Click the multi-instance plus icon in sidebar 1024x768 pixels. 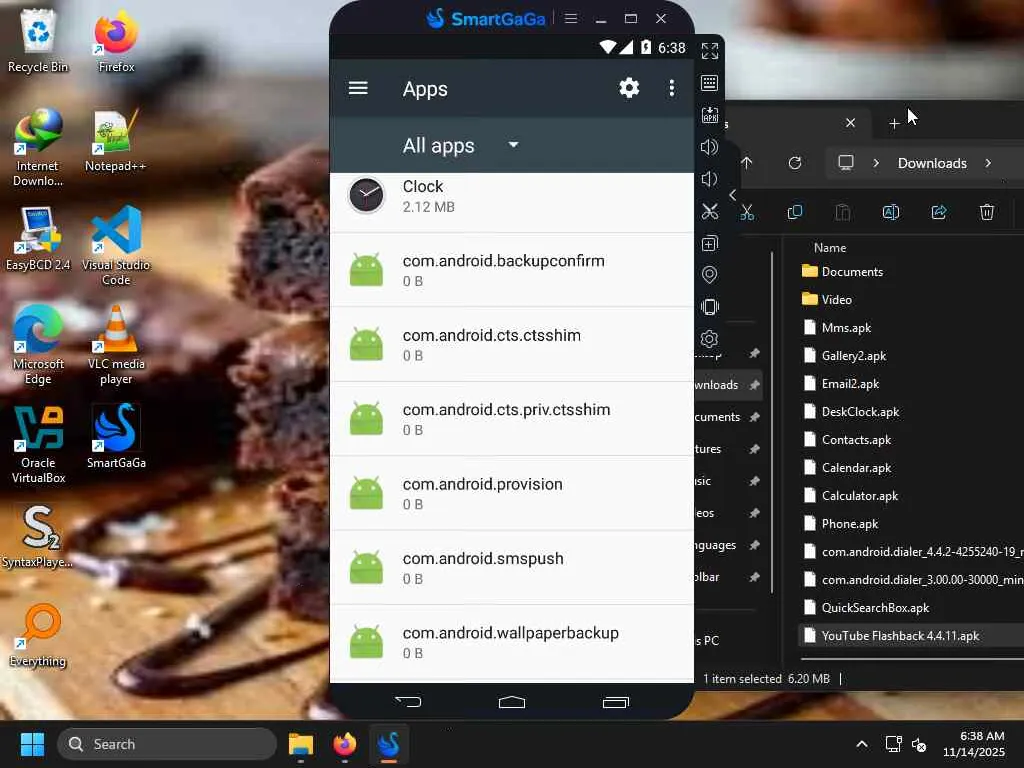point(710,243)
